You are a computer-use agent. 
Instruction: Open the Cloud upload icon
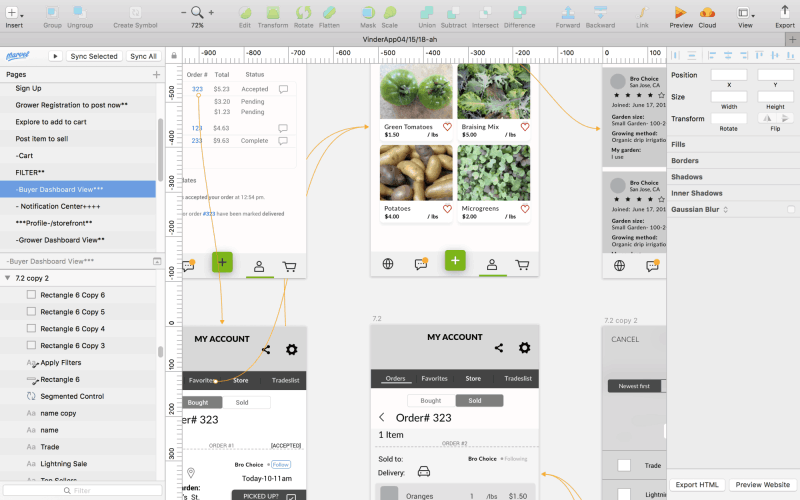pos(707,13)
